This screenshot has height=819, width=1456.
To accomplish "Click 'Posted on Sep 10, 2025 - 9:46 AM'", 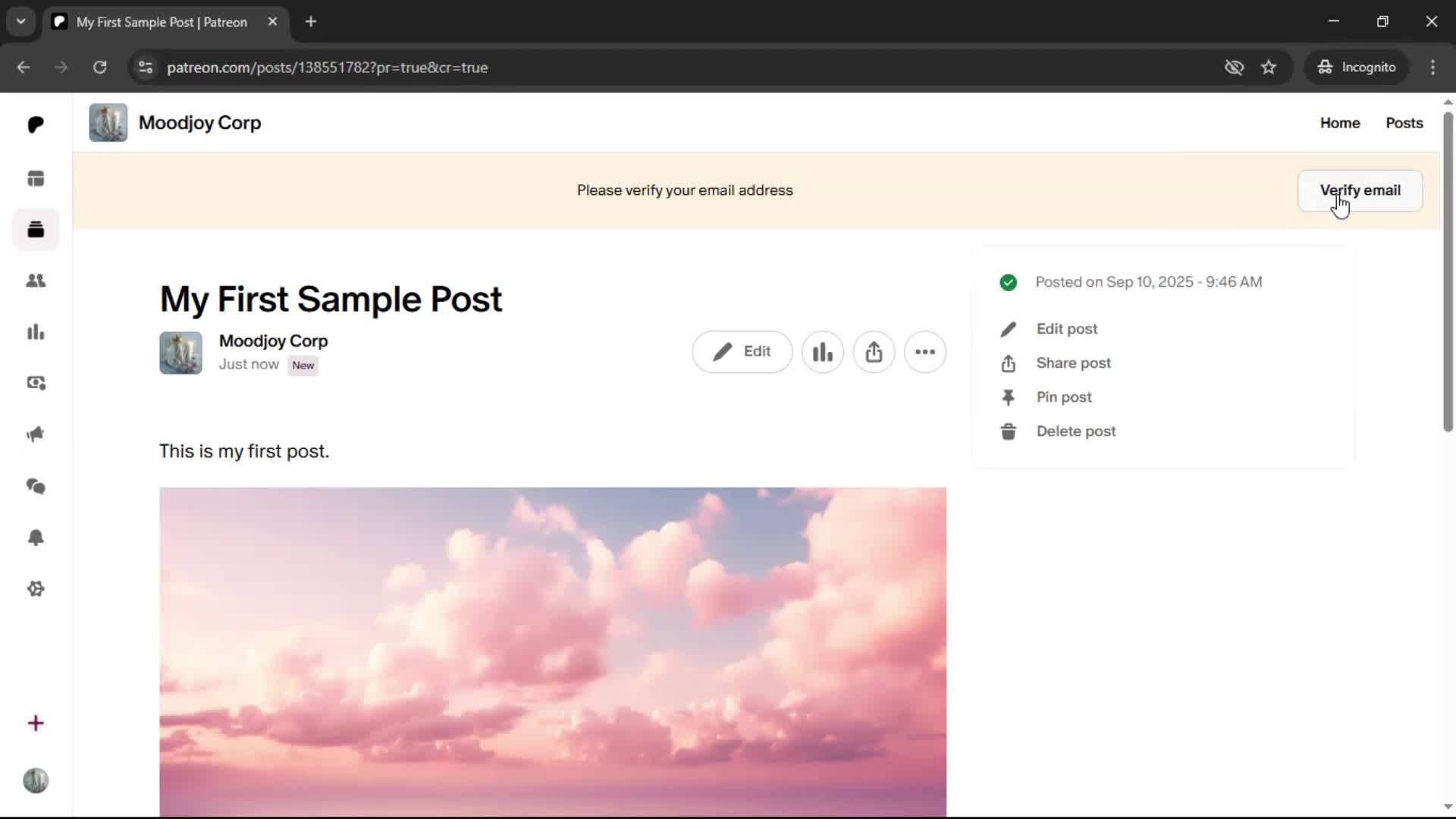I will [x=1148, y=282].
